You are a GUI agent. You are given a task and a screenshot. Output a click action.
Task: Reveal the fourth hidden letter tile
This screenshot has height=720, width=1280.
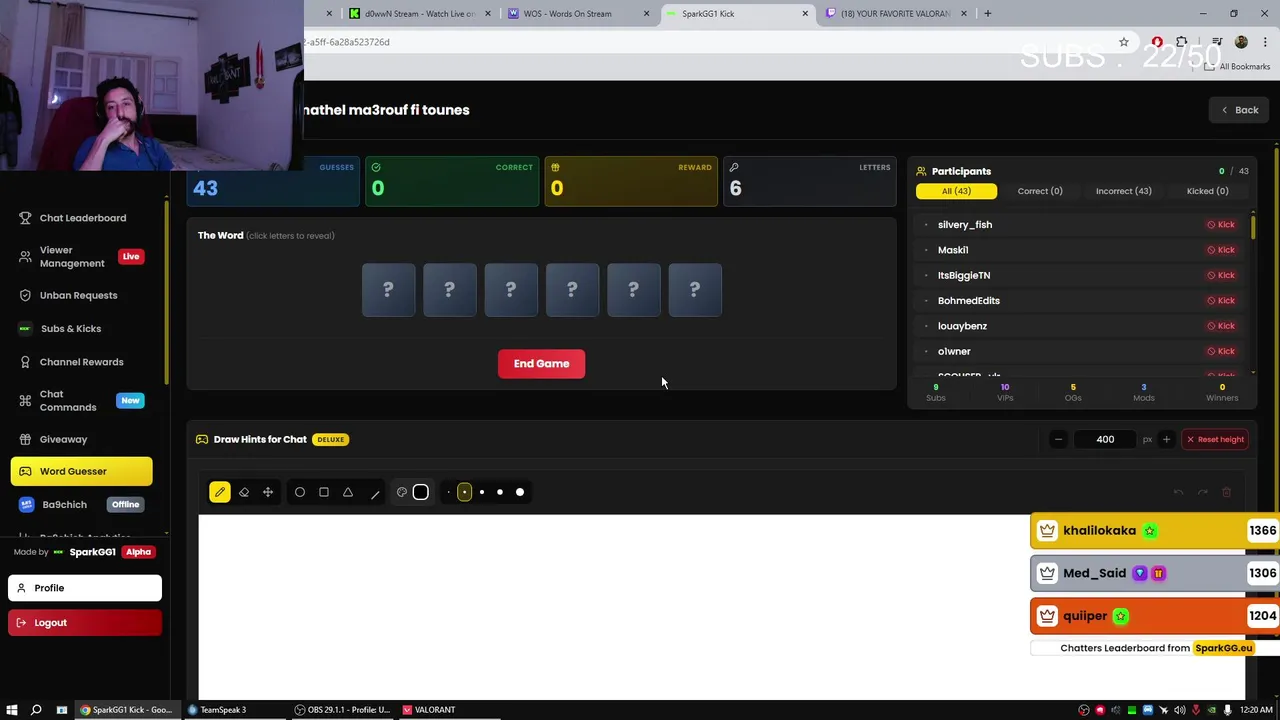click(572, 290)
